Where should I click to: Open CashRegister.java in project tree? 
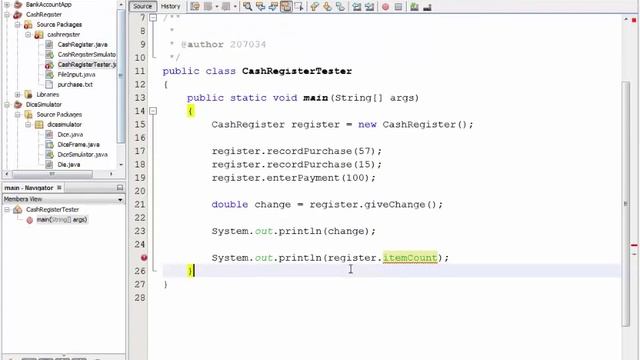pyautogui.click(x=82, y=44)
